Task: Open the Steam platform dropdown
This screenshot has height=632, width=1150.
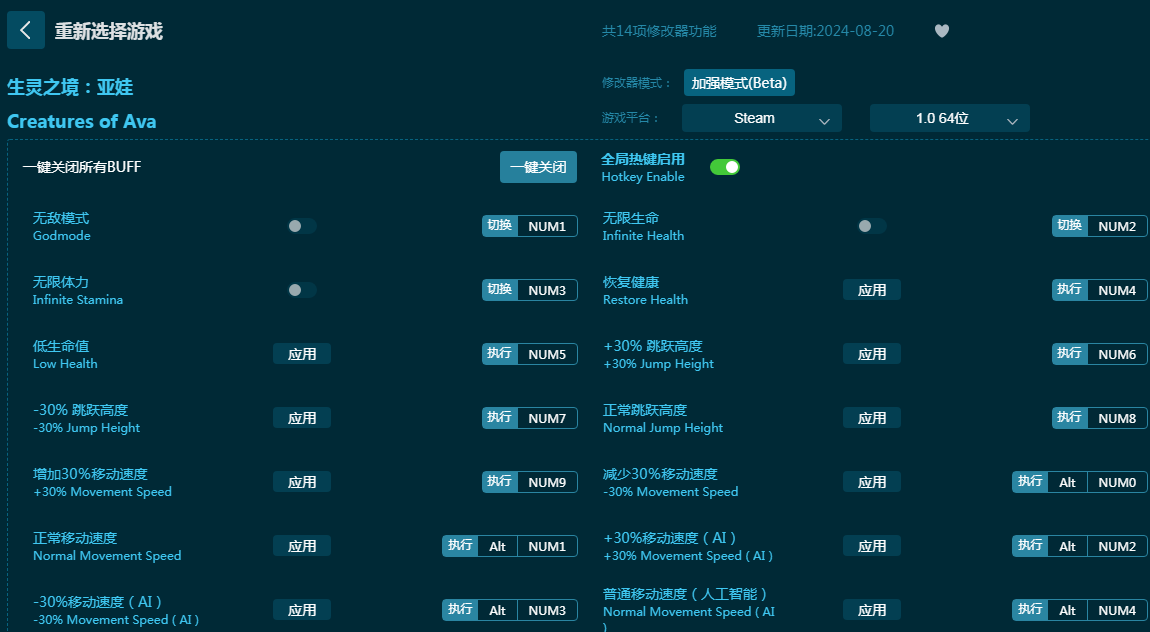Action: point(761,118)
